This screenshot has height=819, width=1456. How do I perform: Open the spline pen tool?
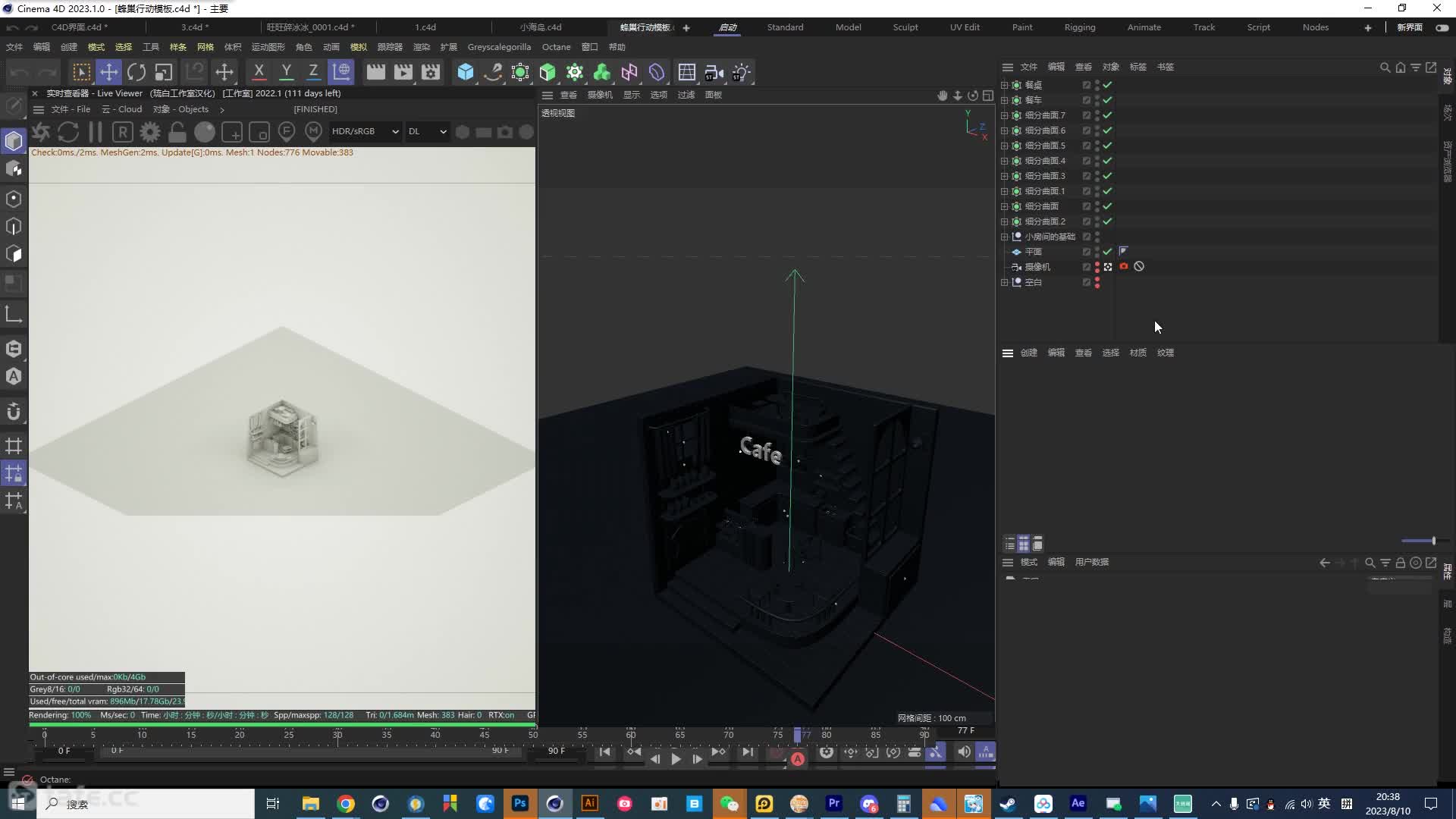pos(493,72)
